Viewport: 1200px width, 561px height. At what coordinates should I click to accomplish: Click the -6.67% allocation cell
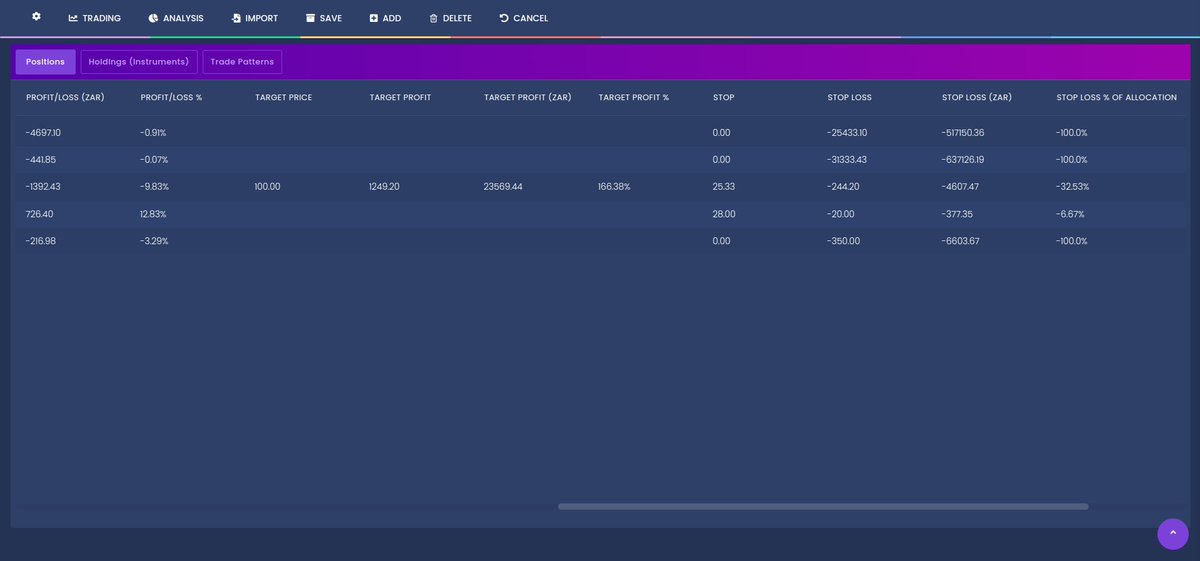coord(1070,214)
